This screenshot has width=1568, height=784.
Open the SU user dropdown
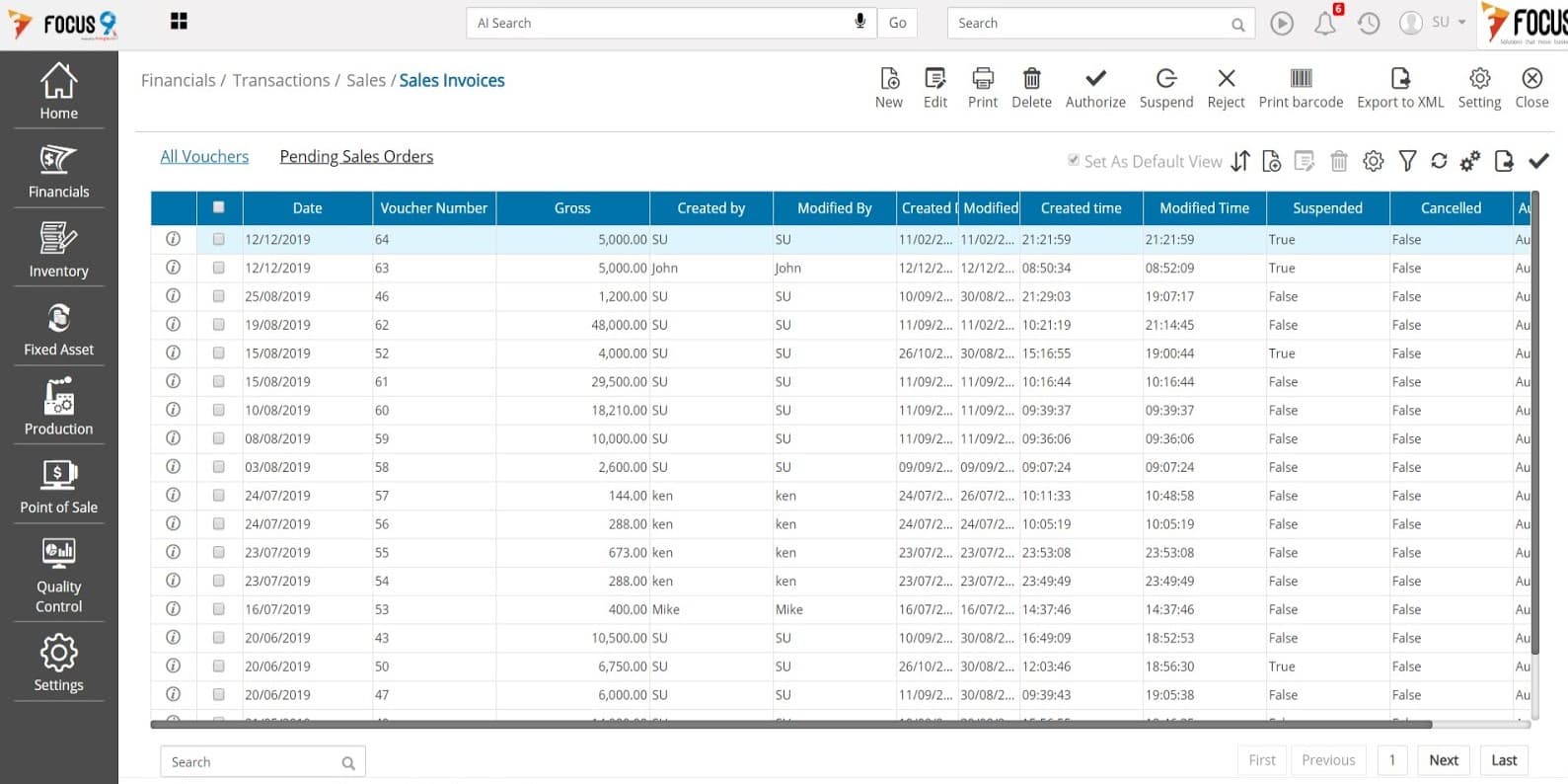click(x=1434, y=22)
